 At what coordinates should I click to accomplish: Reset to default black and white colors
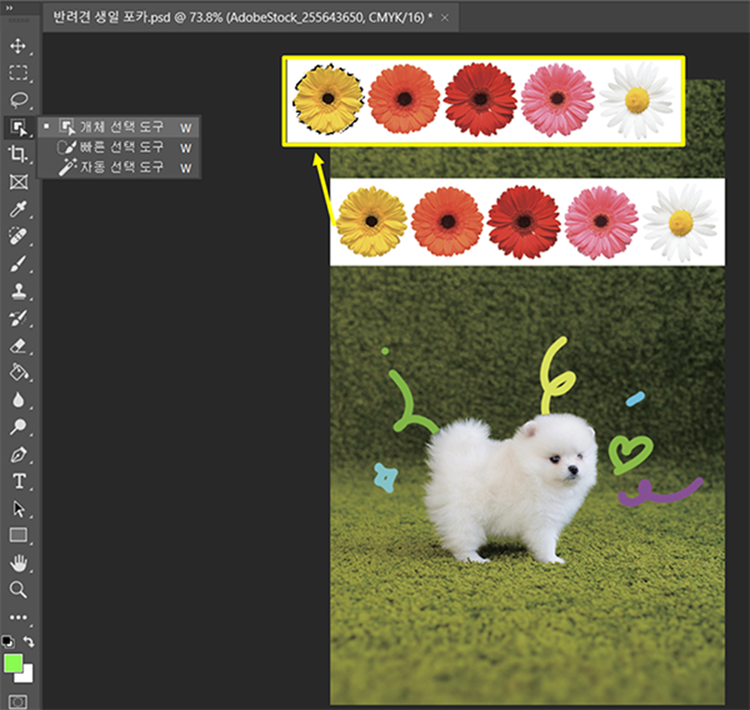point(8,641)
